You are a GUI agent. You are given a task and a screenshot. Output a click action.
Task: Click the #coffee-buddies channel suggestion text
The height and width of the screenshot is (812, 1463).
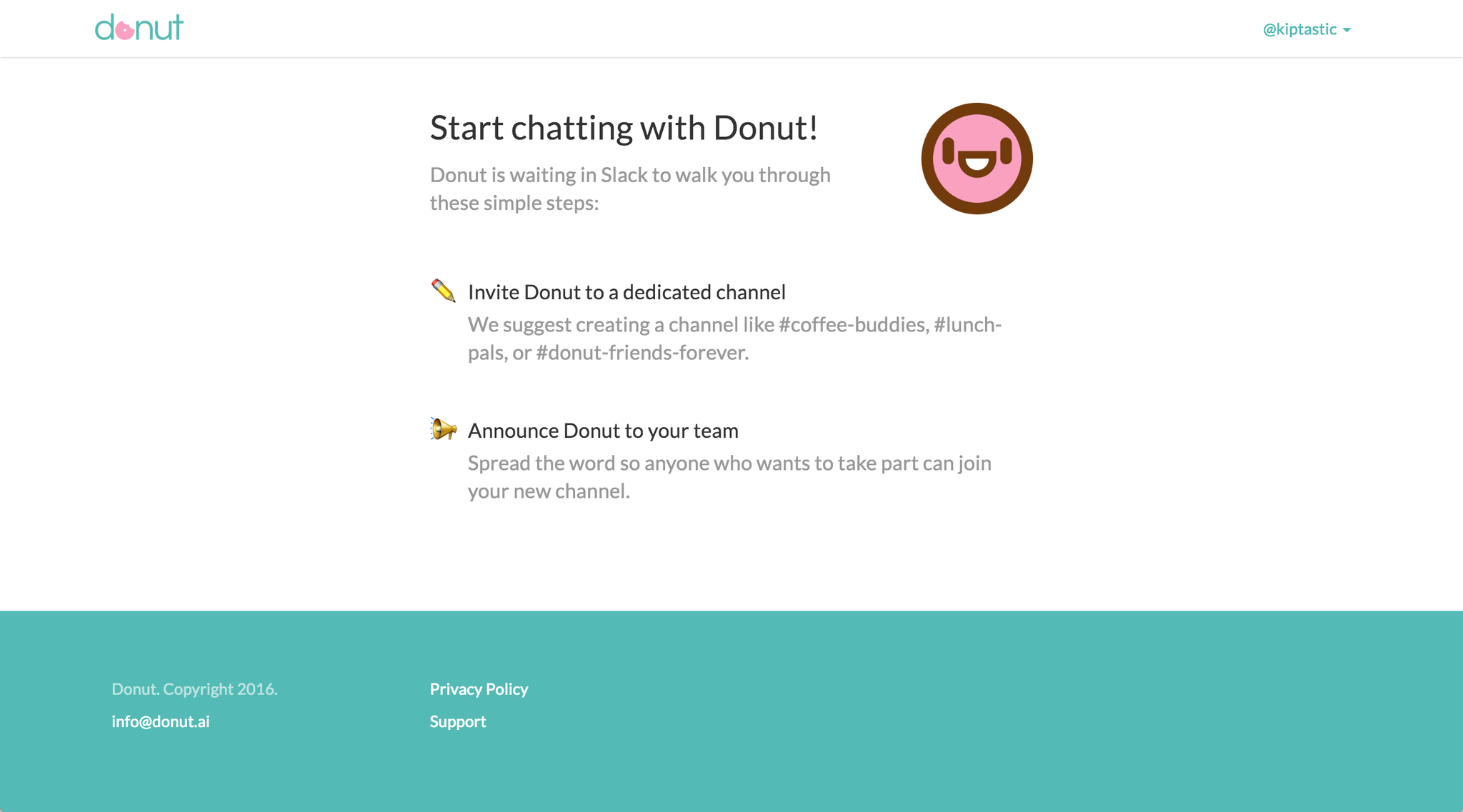[x=853, y=325]
